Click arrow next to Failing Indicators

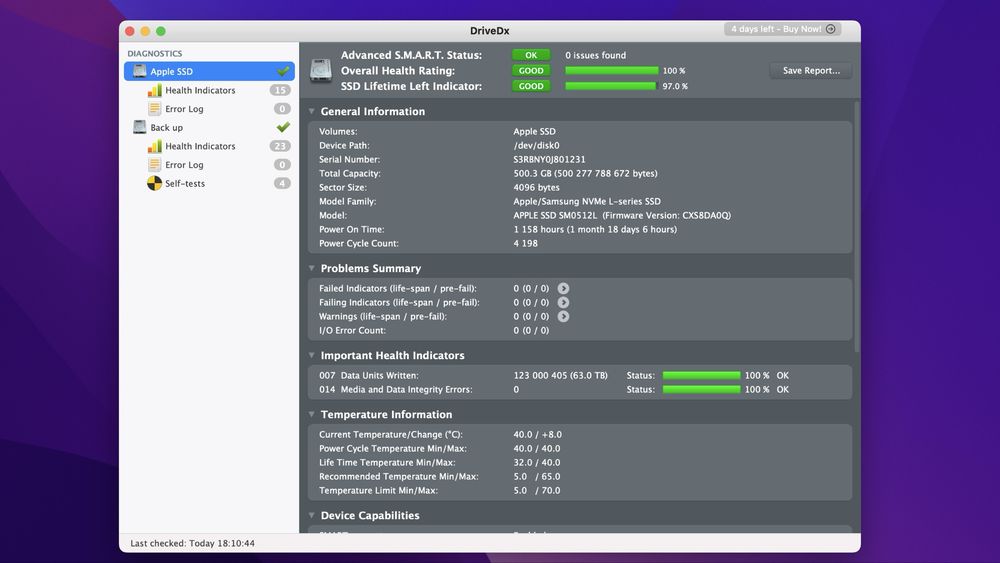tap(563, 303)
